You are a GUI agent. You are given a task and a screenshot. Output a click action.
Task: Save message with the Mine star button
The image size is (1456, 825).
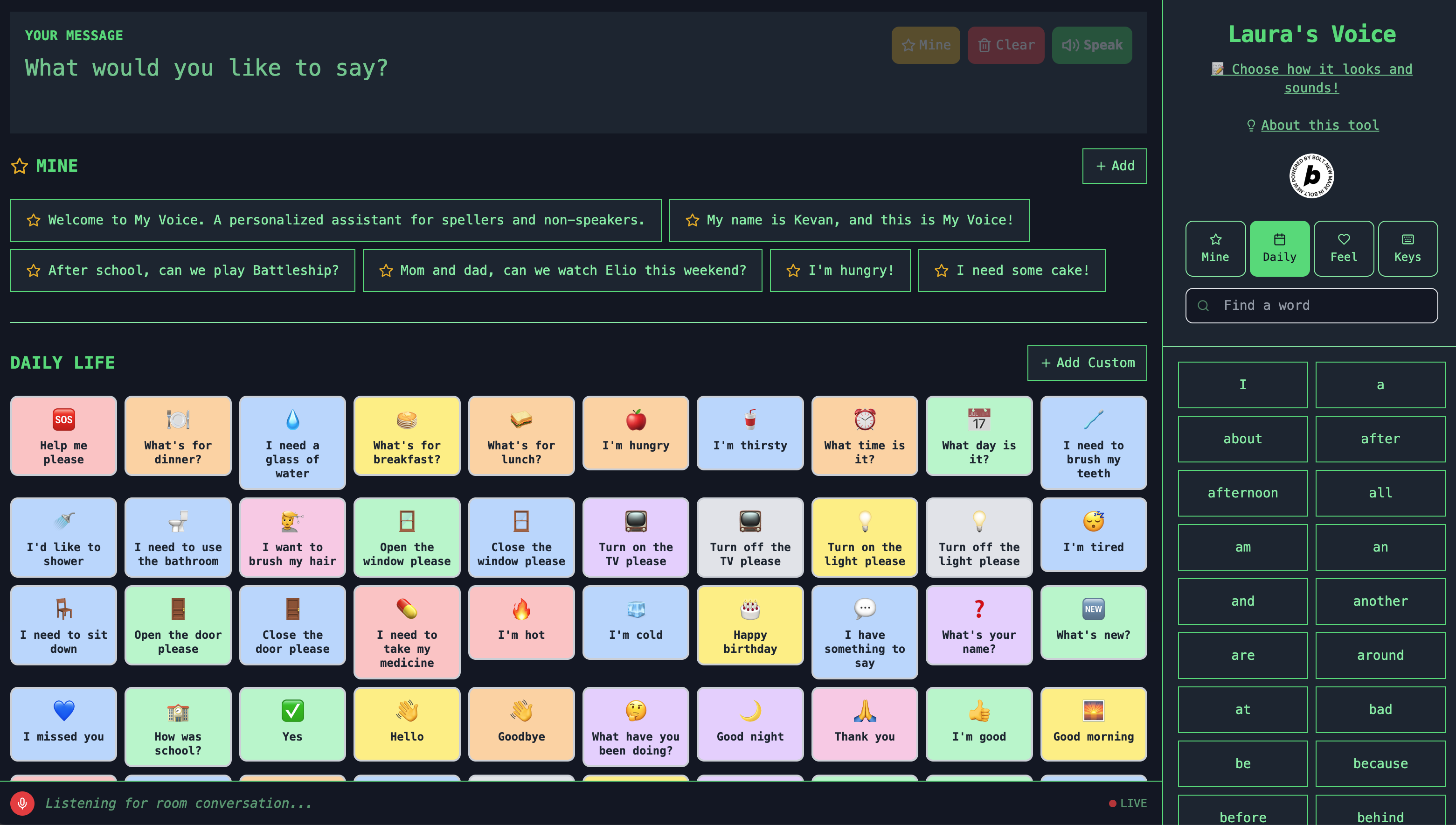925,45
